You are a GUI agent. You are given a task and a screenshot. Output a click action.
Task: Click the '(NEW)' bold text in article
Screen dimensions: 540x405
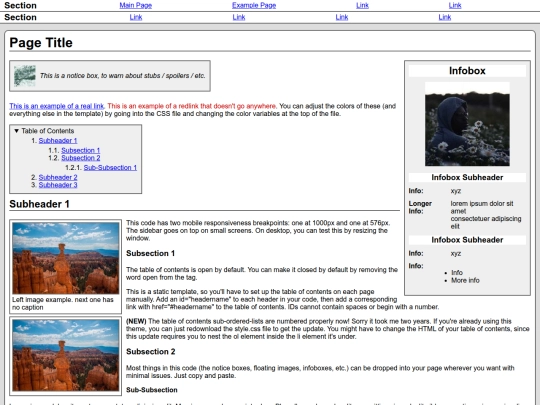click(136, 321)
